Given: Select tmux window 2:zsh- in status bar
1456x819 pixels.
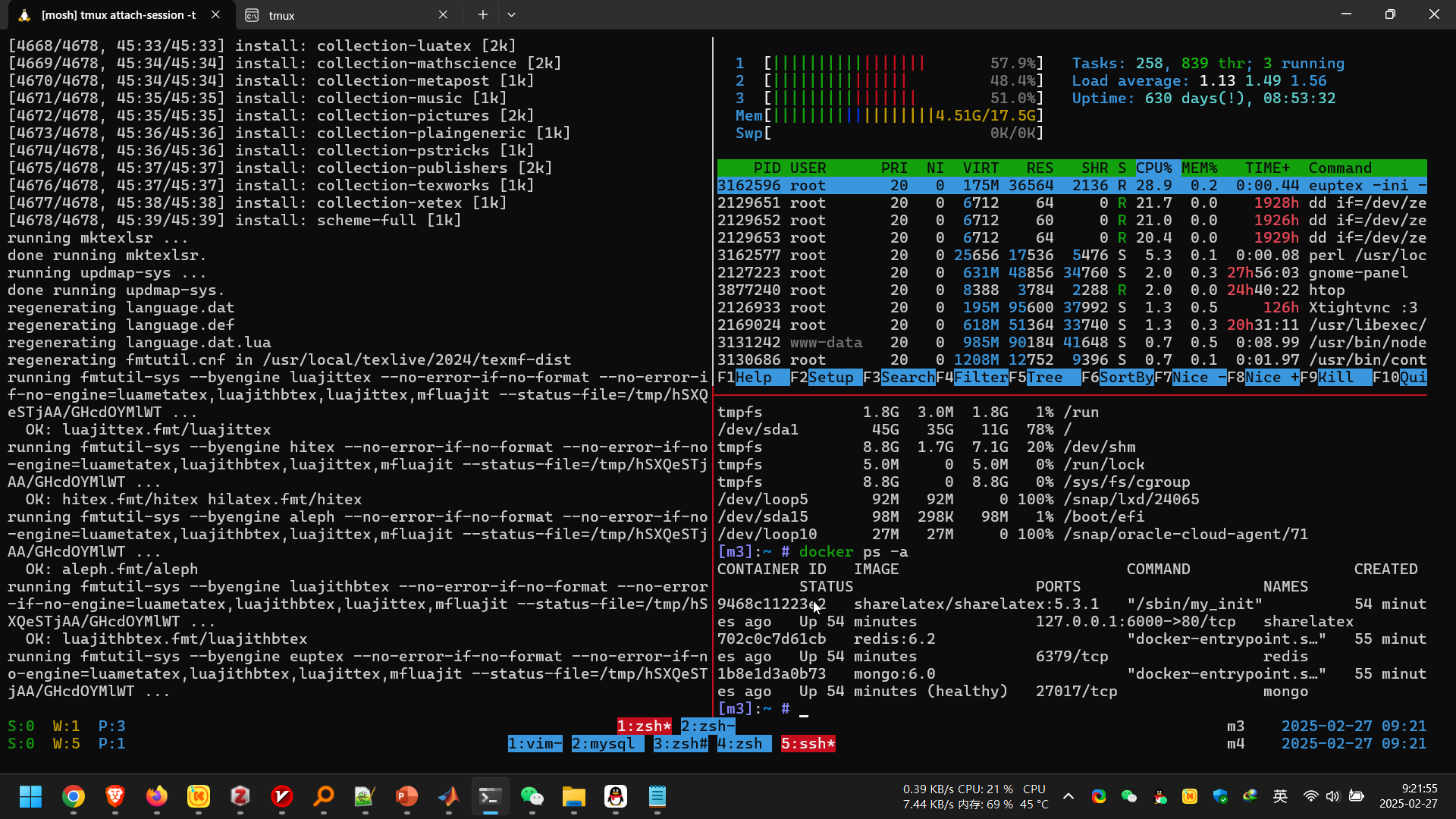Looking at the screenshot, I should 708,726.
